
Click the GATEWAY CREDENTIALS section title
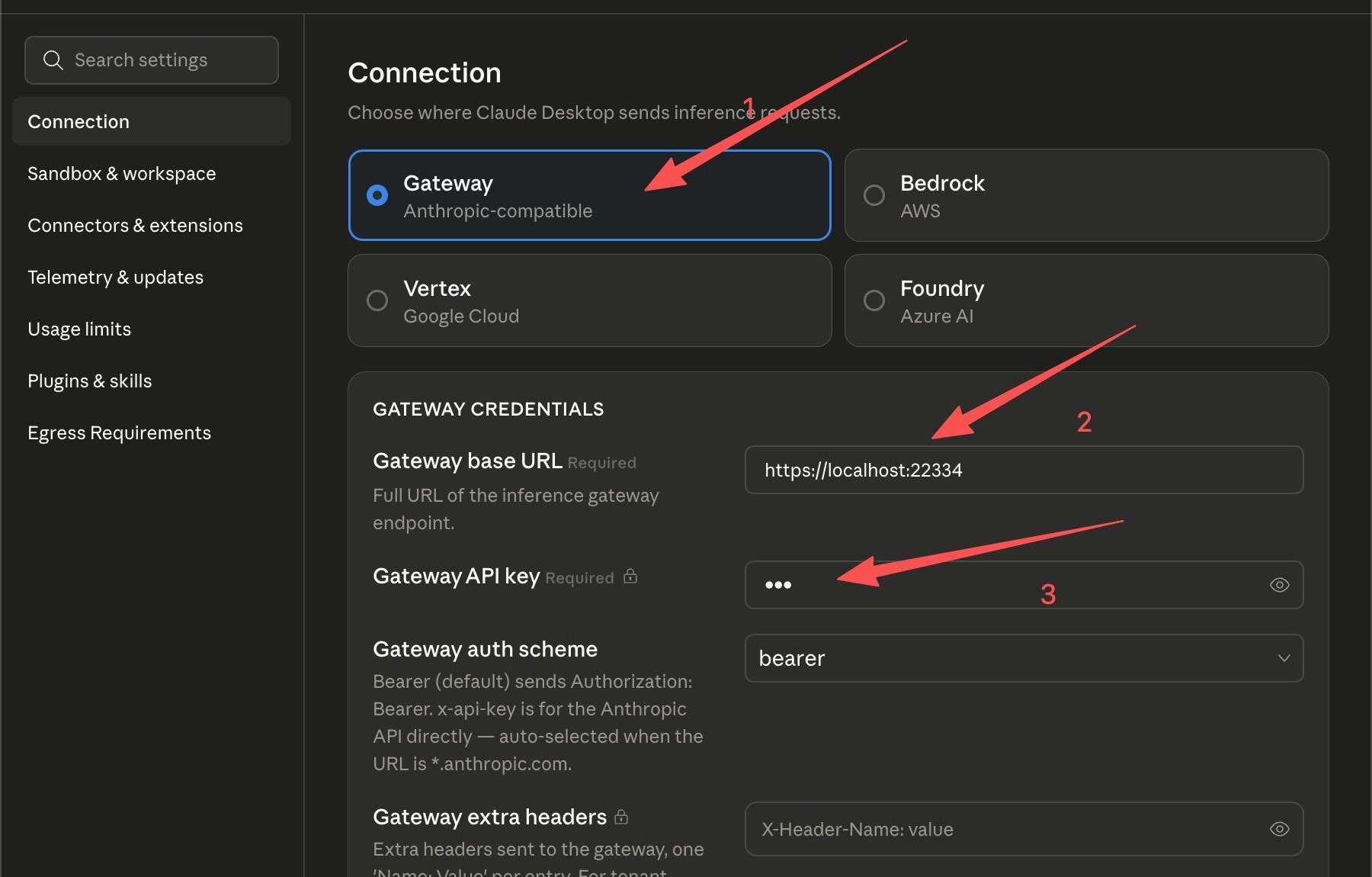488,410
